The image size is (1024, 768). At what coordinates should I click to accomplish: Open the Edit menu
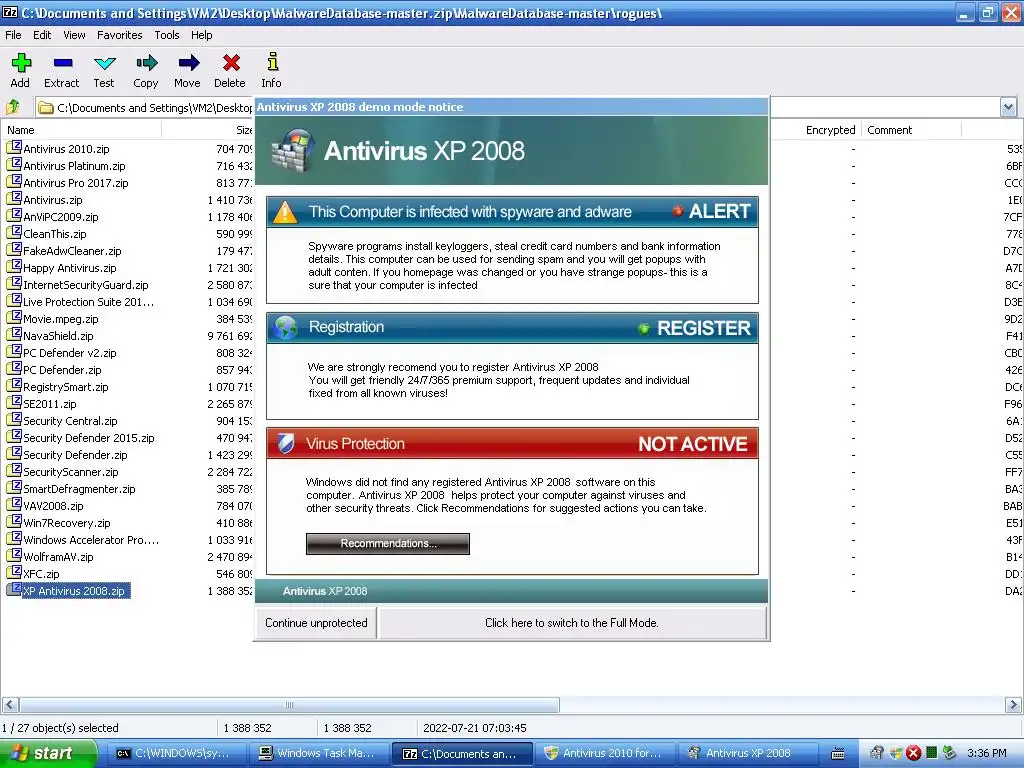pos(42,35)
